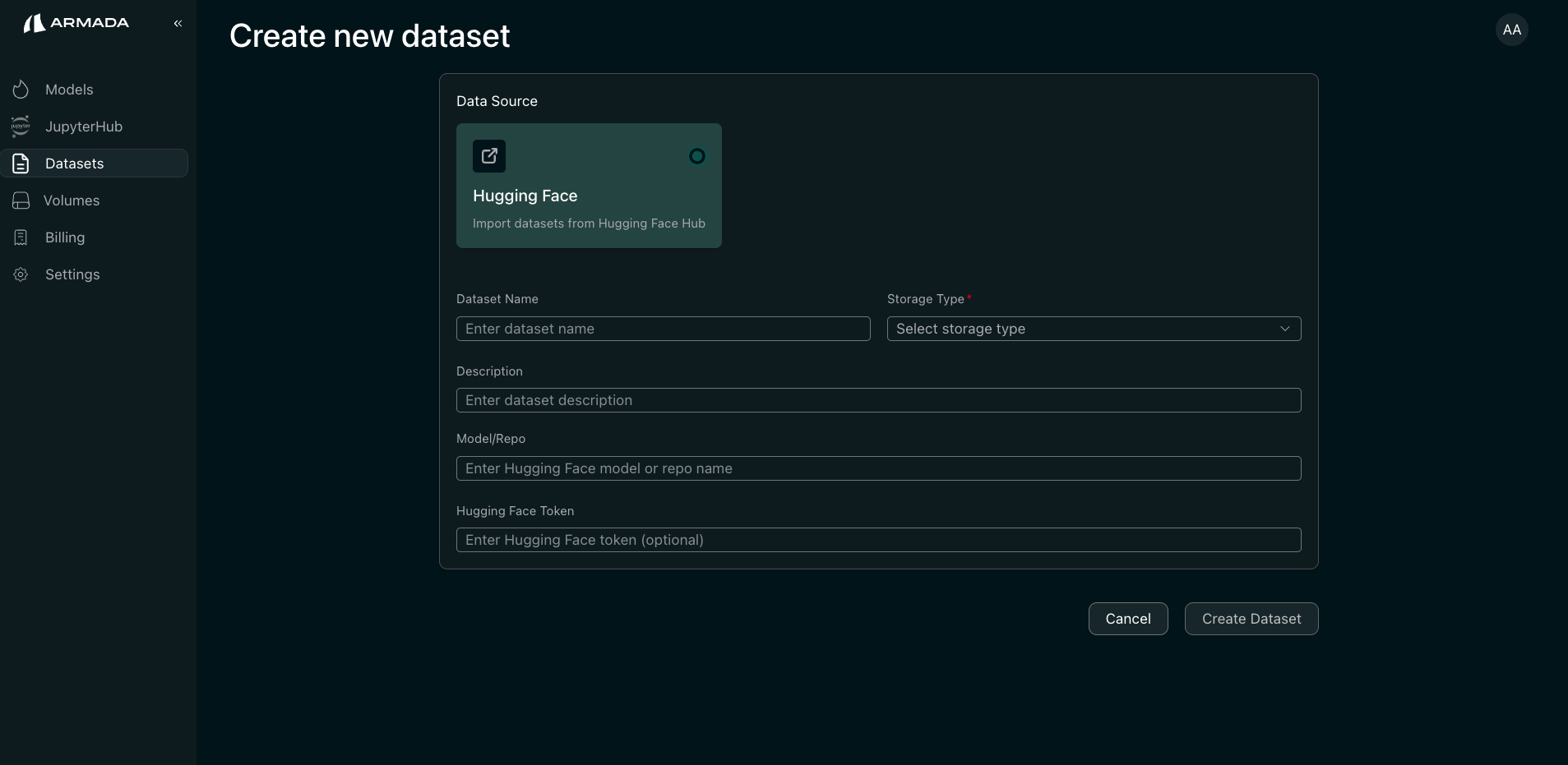Click the external link icon on Hugging Face card

pos(488,156)
